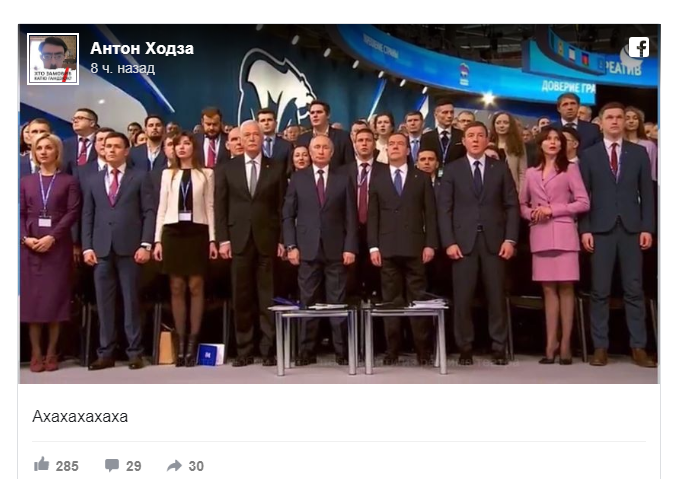This screenshot has height=479, width=674.
Task: Click the blue booklet on the stage floor
Action: tap(211, 354)
